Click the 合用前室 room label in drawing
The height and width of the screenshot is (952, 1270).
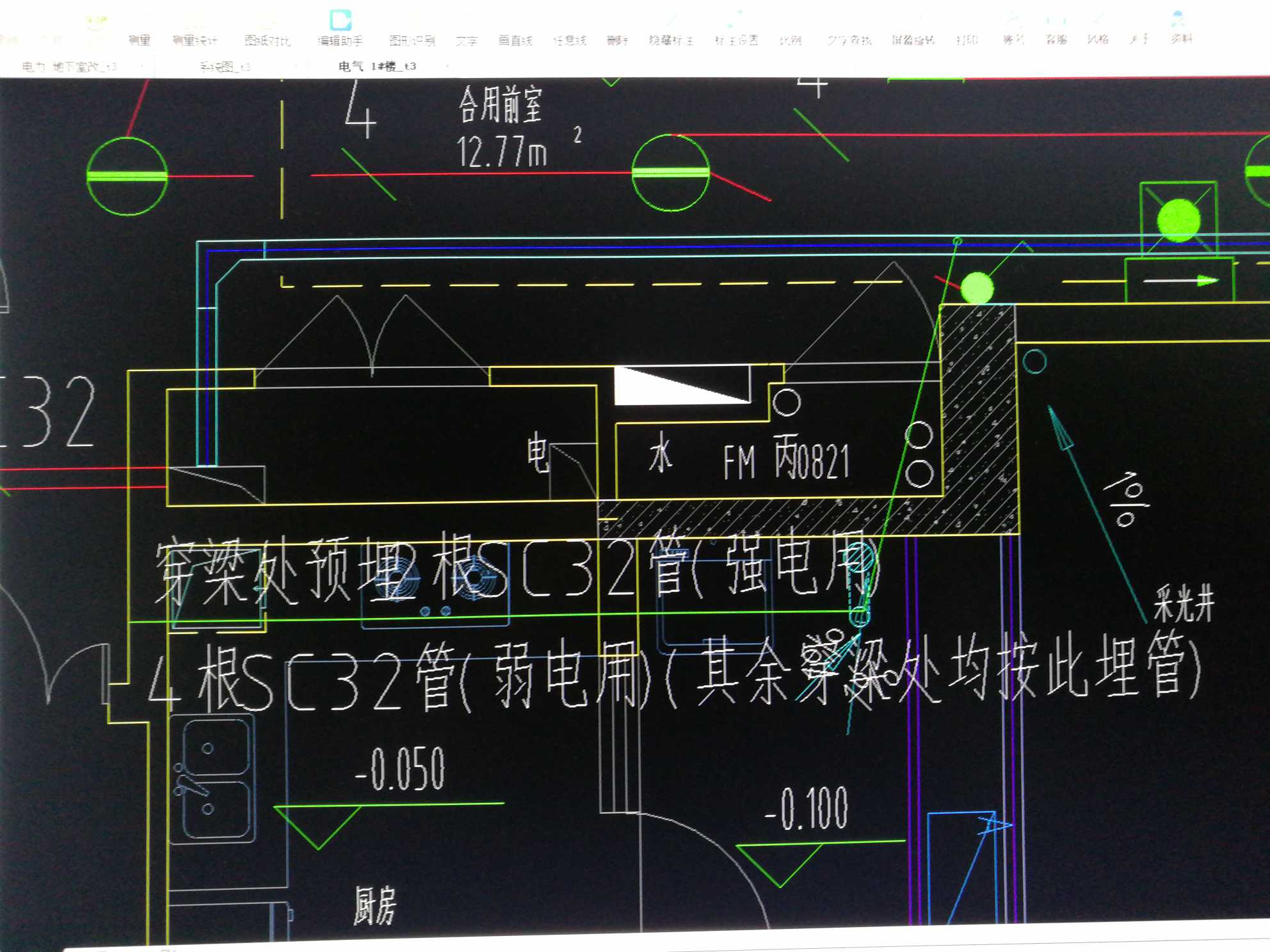tap(500, 105)
